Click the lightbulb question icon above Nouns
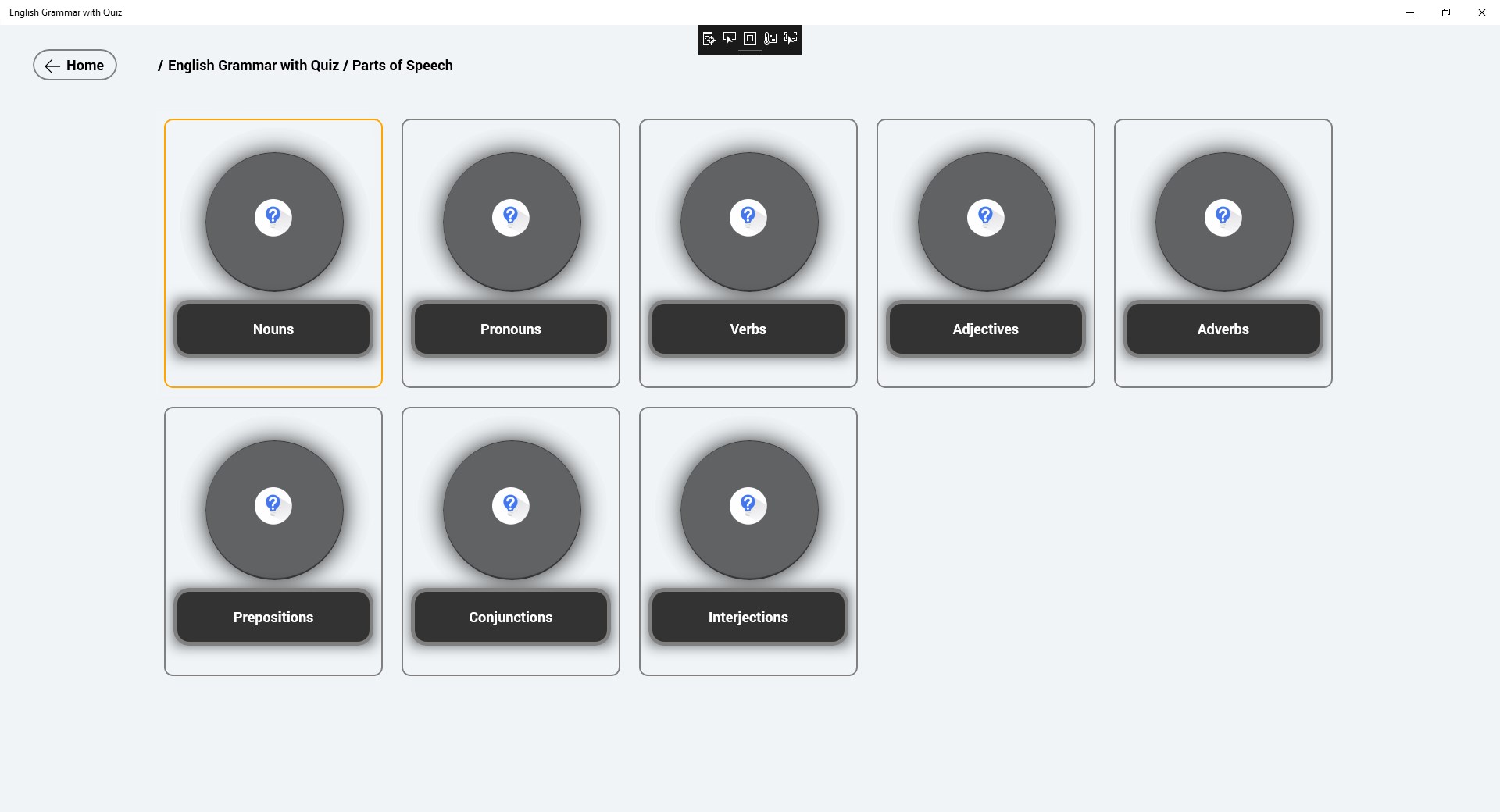The image size is (1500, 812). pos(273,217)
